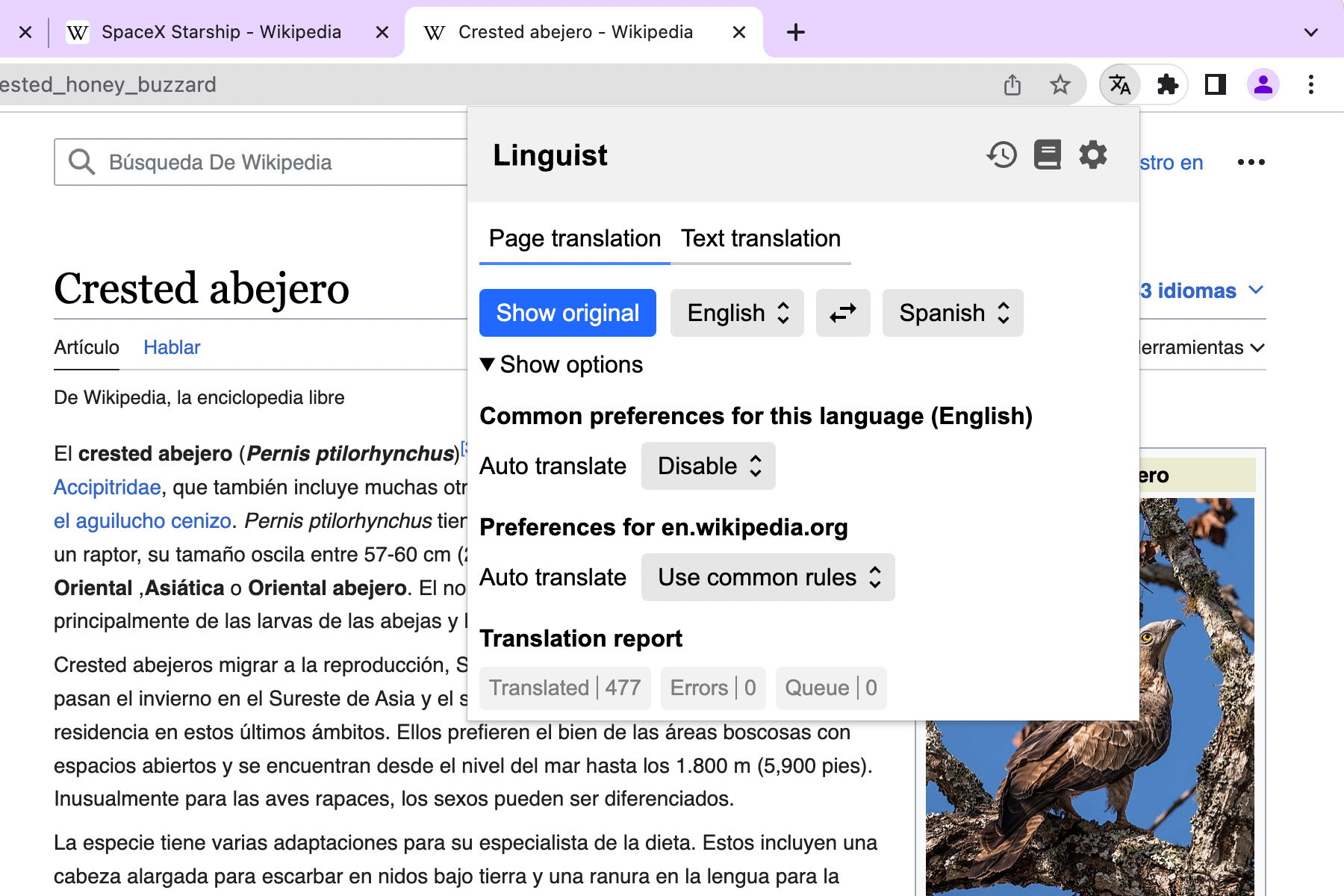Image resolution: width=1344 pixels, height=896 pixels.
Task: Open a new browser tab
Action: point(796,31)
